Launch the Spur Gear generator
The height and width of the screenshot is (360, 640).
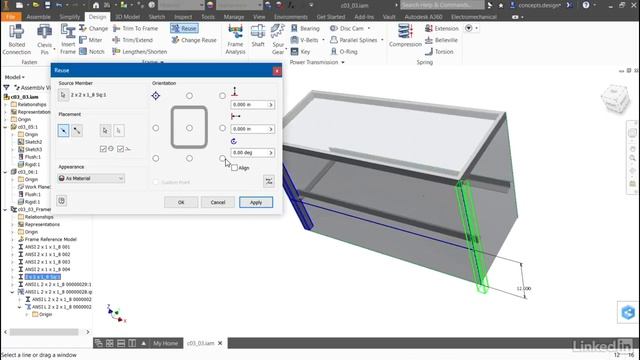point(278,39)
